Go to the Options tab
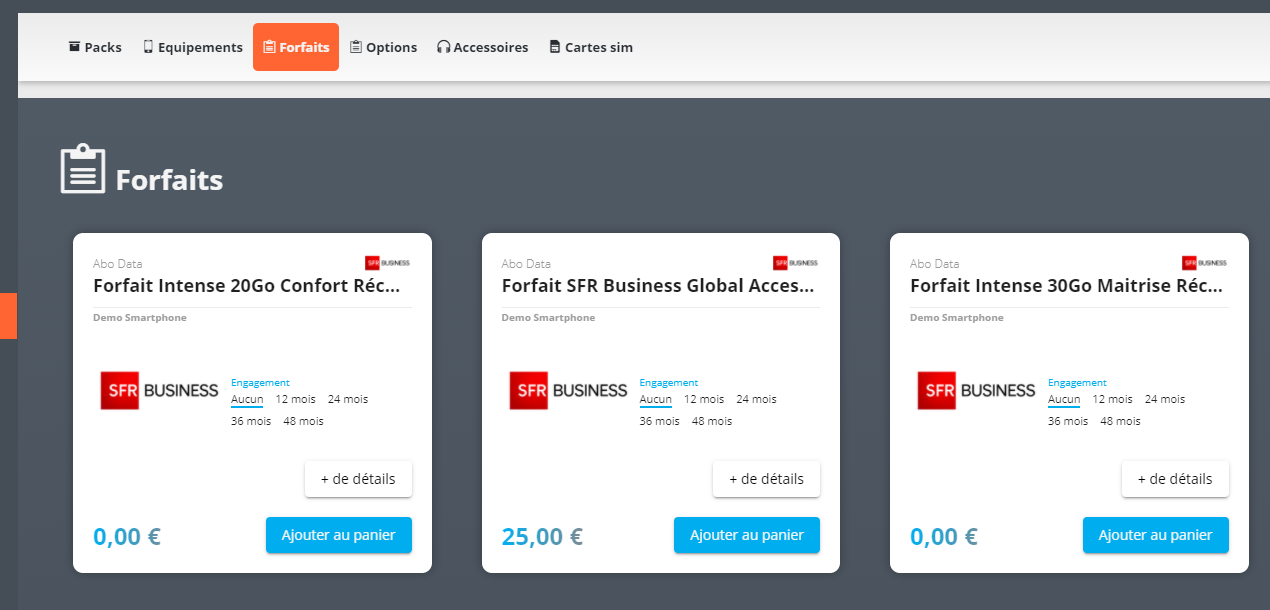Image resolution: width=1270 pixels, height=610 pixels. click(383, 47)
